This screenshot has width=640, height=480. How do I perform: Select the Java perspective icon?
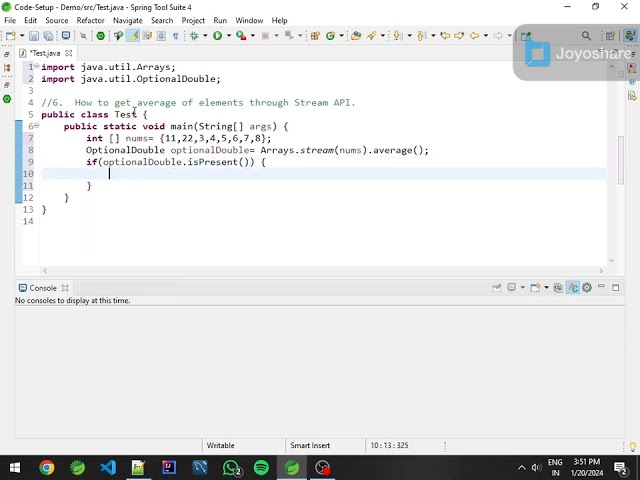tap(630, 36)
